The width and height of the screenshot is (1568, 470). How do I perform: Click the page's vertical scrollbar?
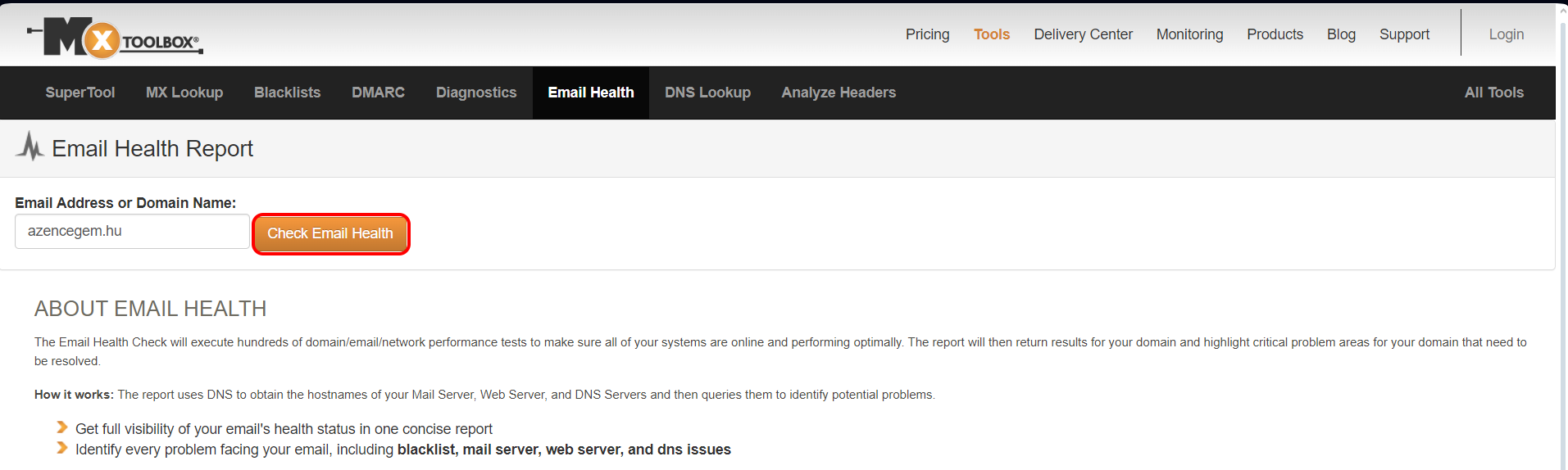[1562, 237]
